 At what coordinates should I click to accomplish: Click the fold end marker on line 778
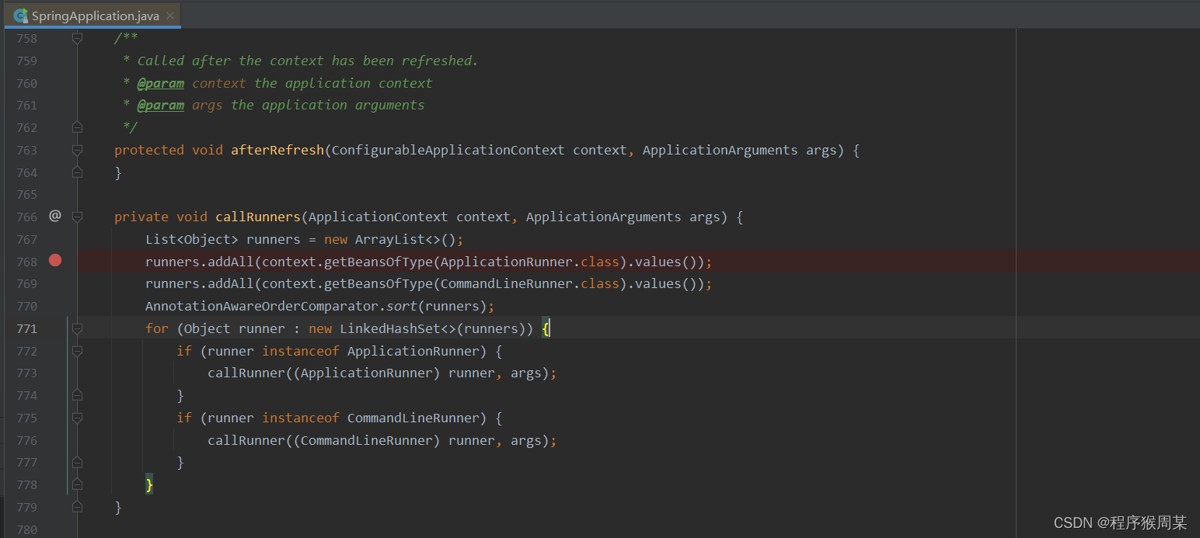77,485
